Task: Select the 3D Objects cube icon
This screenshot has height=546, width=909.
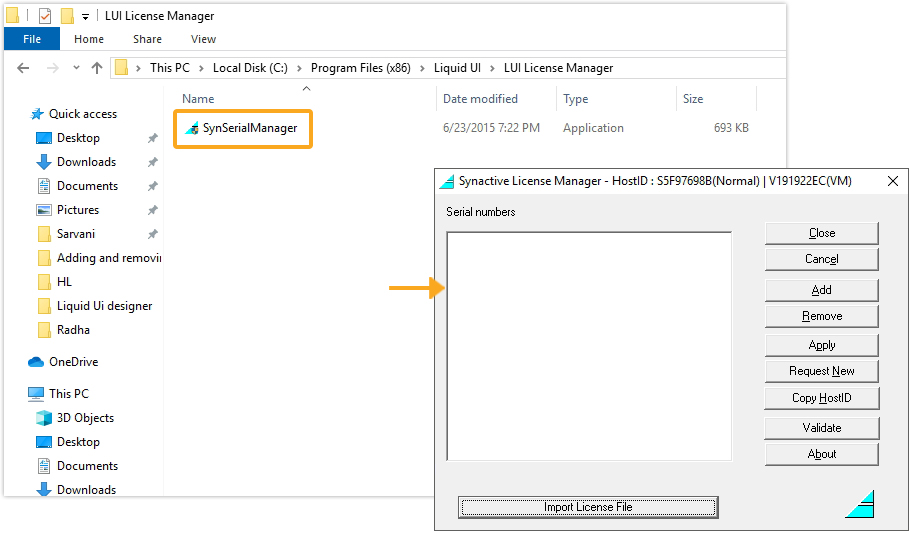Action: (x=44, y=418)
